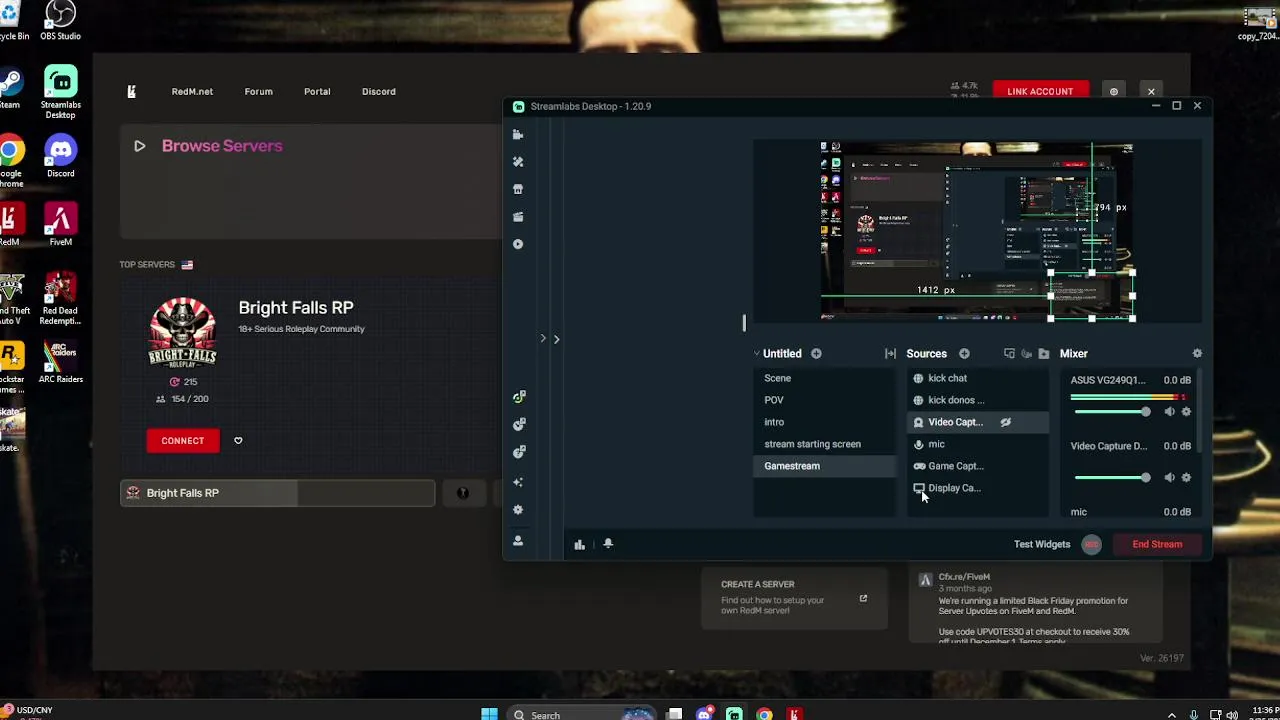Adjust Video Capture Device volume slider
Screen dimensions: 1280x720
(1111, 478)
